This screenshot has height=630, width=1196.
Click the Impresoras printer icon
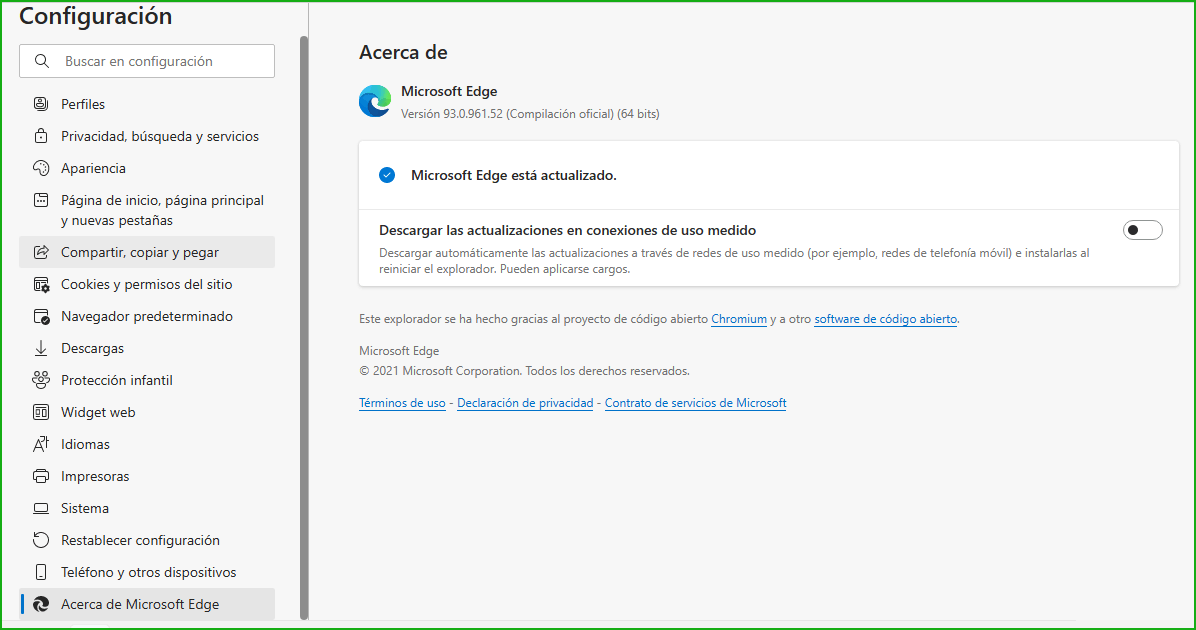click(41, 476)
